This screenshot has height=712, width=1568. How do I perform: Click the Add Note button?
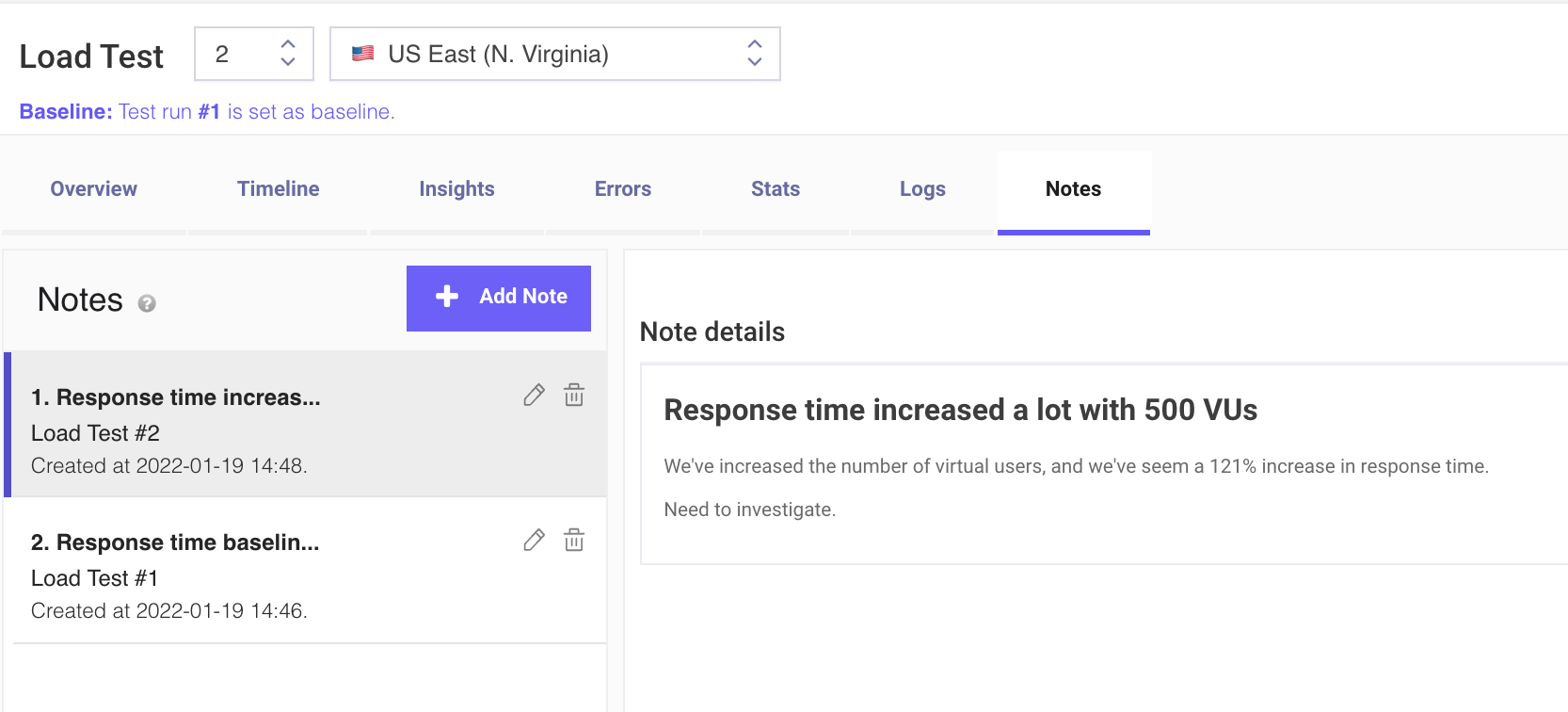499,298
